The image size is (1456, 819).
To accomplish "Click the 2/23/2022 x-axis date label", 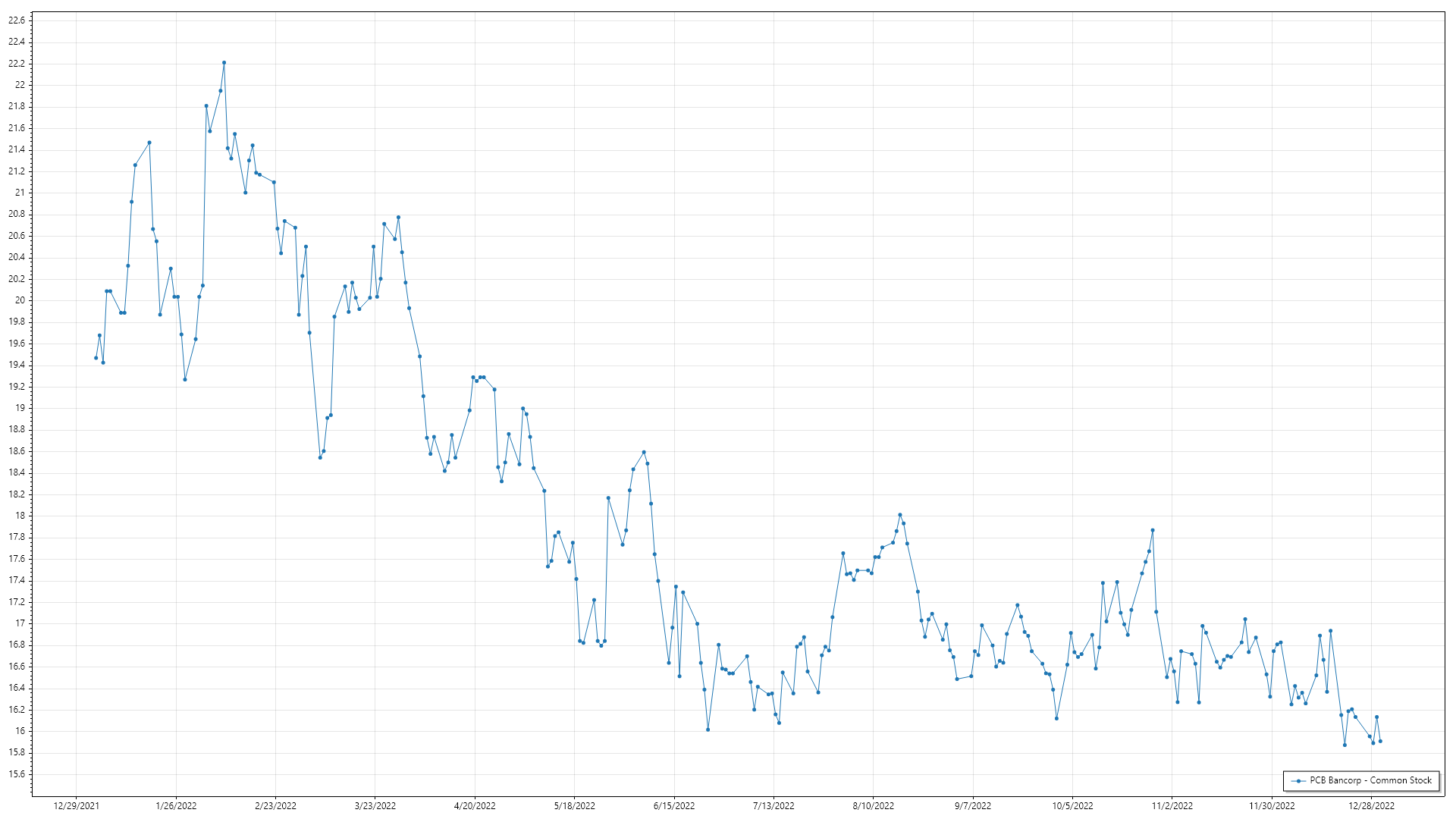I will click(275, 806).
